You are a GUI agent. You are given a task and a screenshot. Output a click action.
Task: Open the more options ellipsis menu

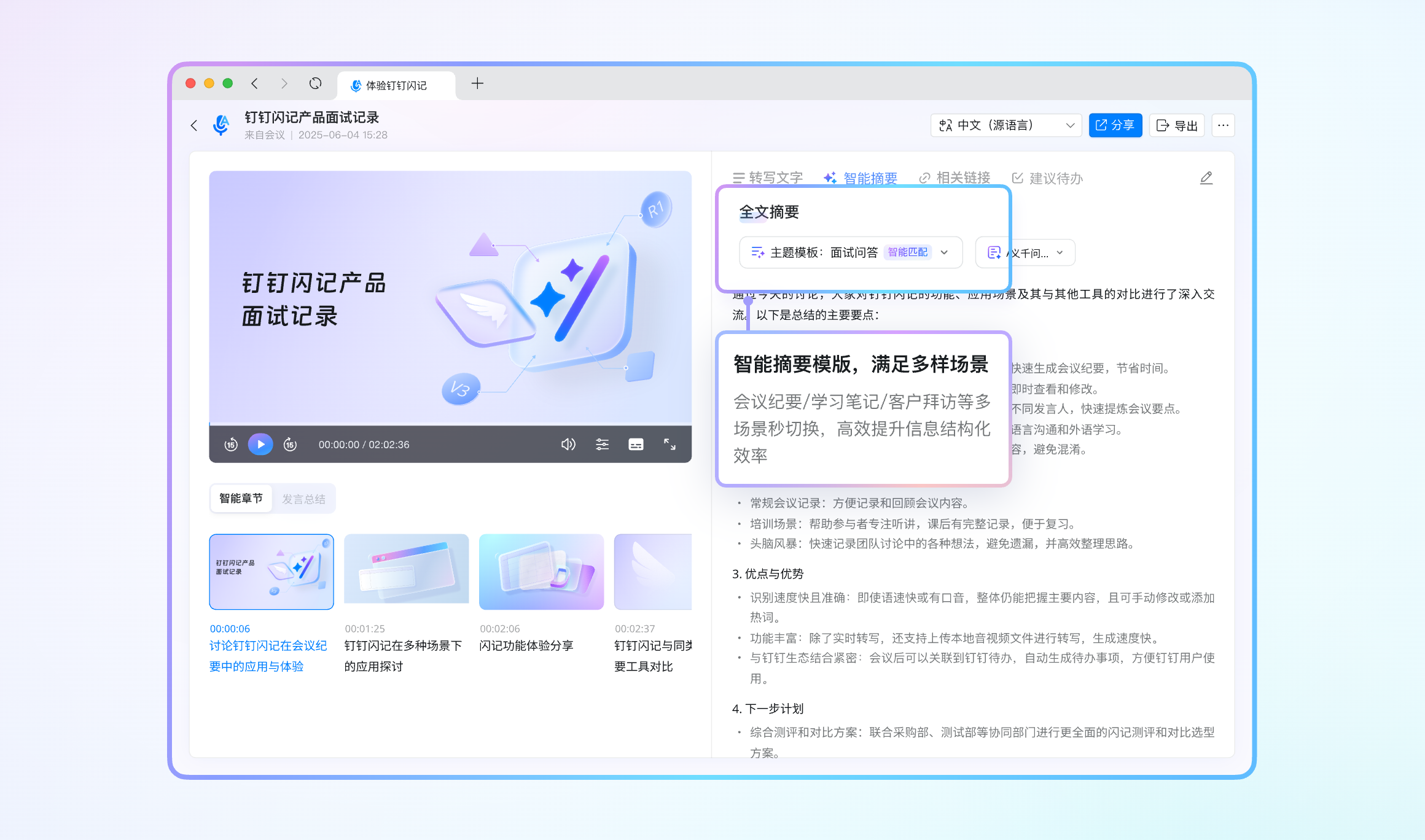point(1223,125)
